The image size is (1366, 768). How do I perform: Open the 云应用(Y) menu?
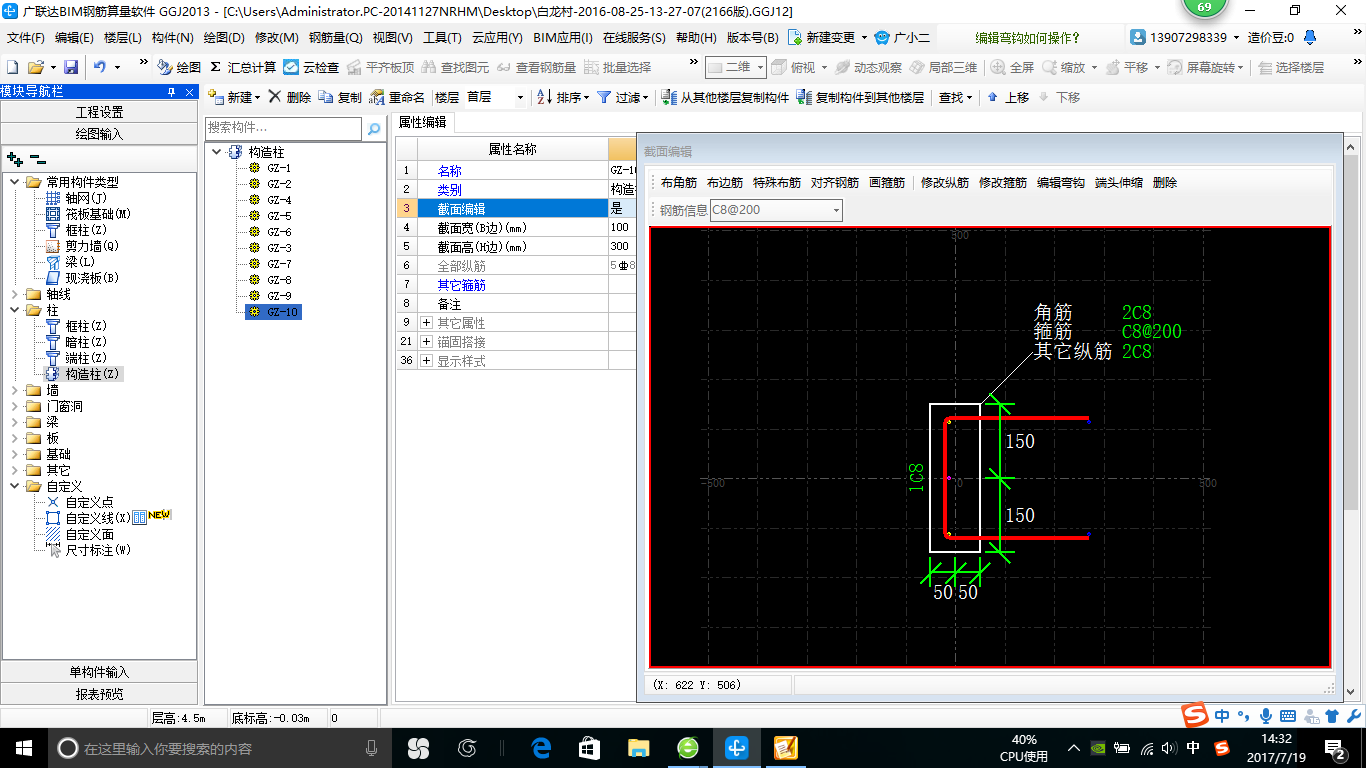click(x=497, y=38)
